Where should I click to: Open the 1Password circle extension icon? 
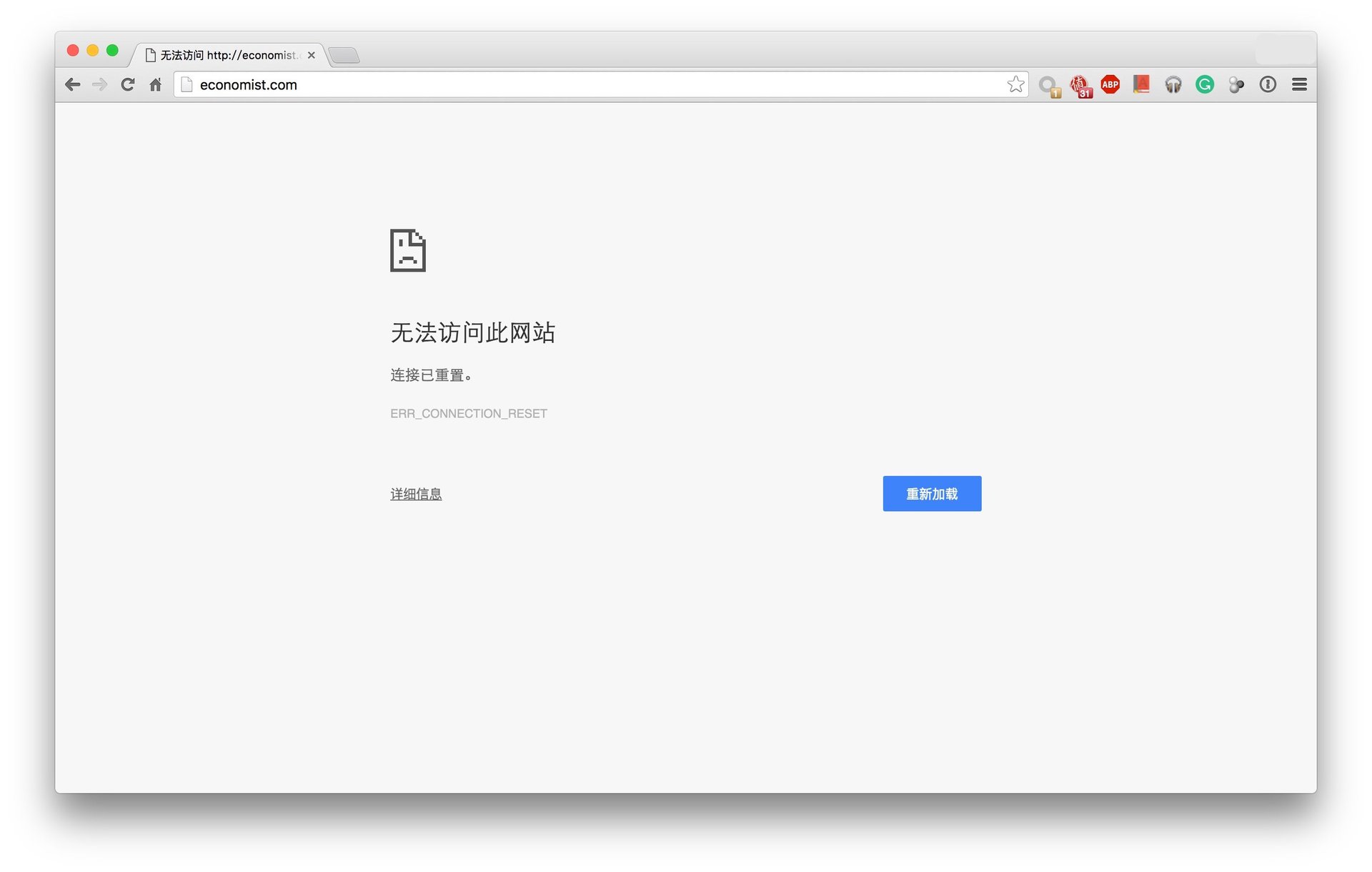(x=1268, y=85)
